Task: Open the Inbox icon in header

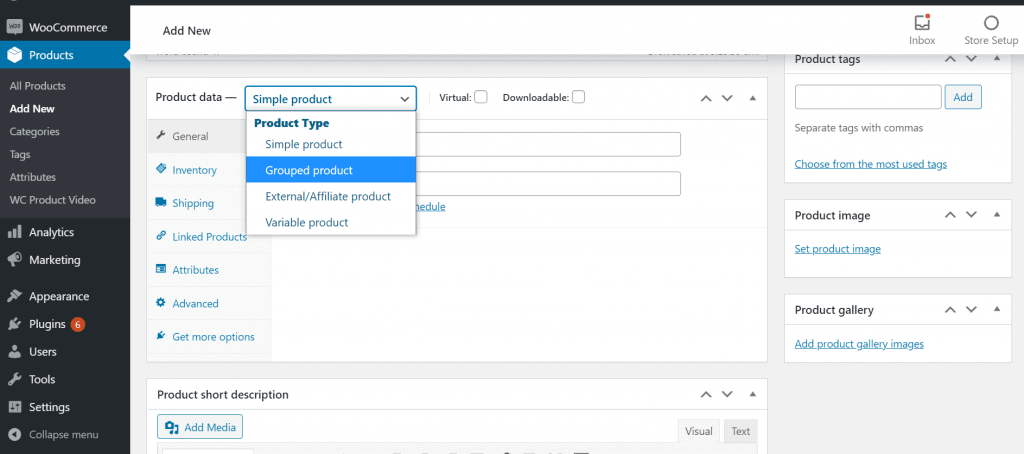Action: 921,23
